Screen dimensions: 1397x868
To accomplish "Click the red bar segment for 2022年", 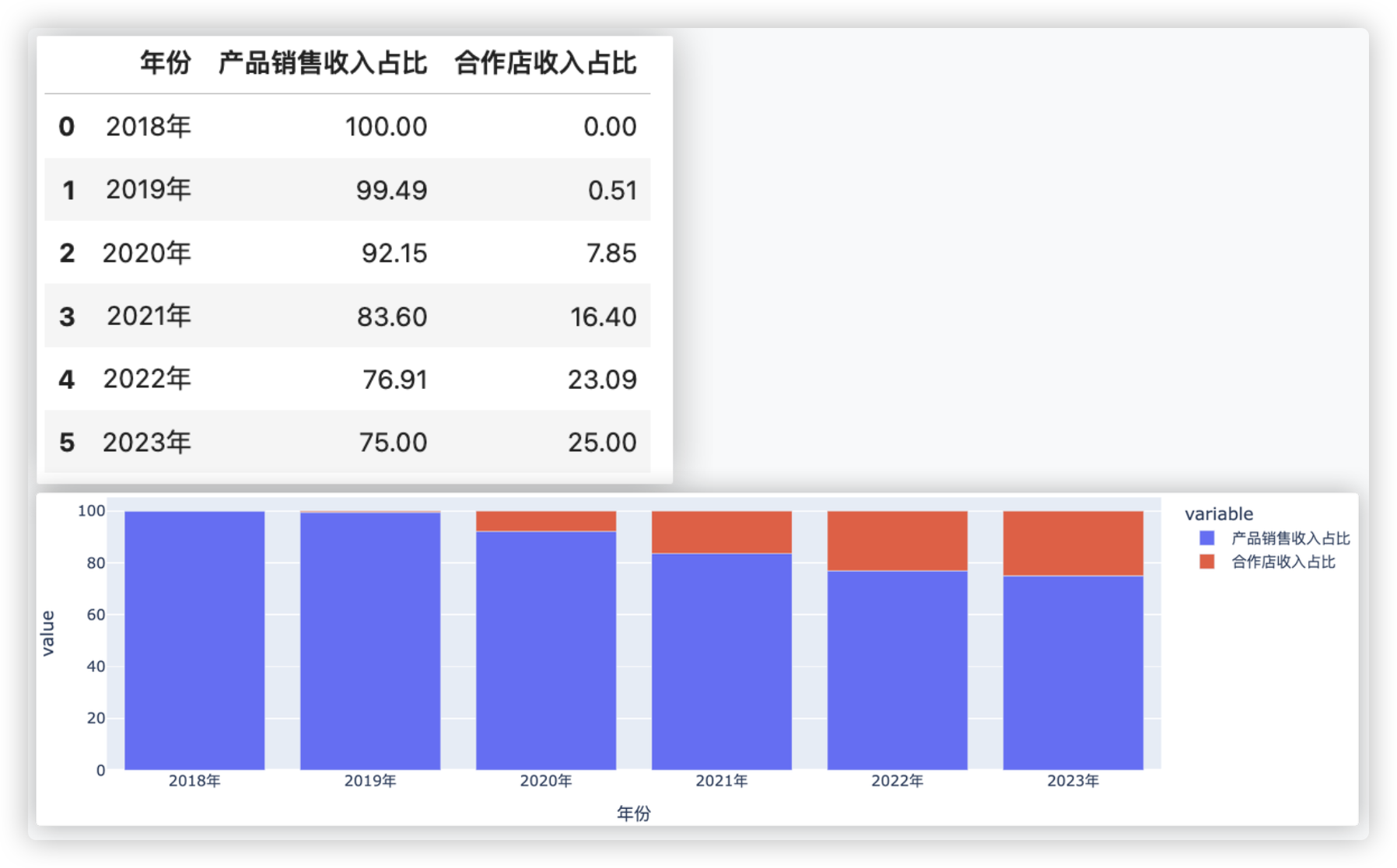I will (x=898, y=541).
